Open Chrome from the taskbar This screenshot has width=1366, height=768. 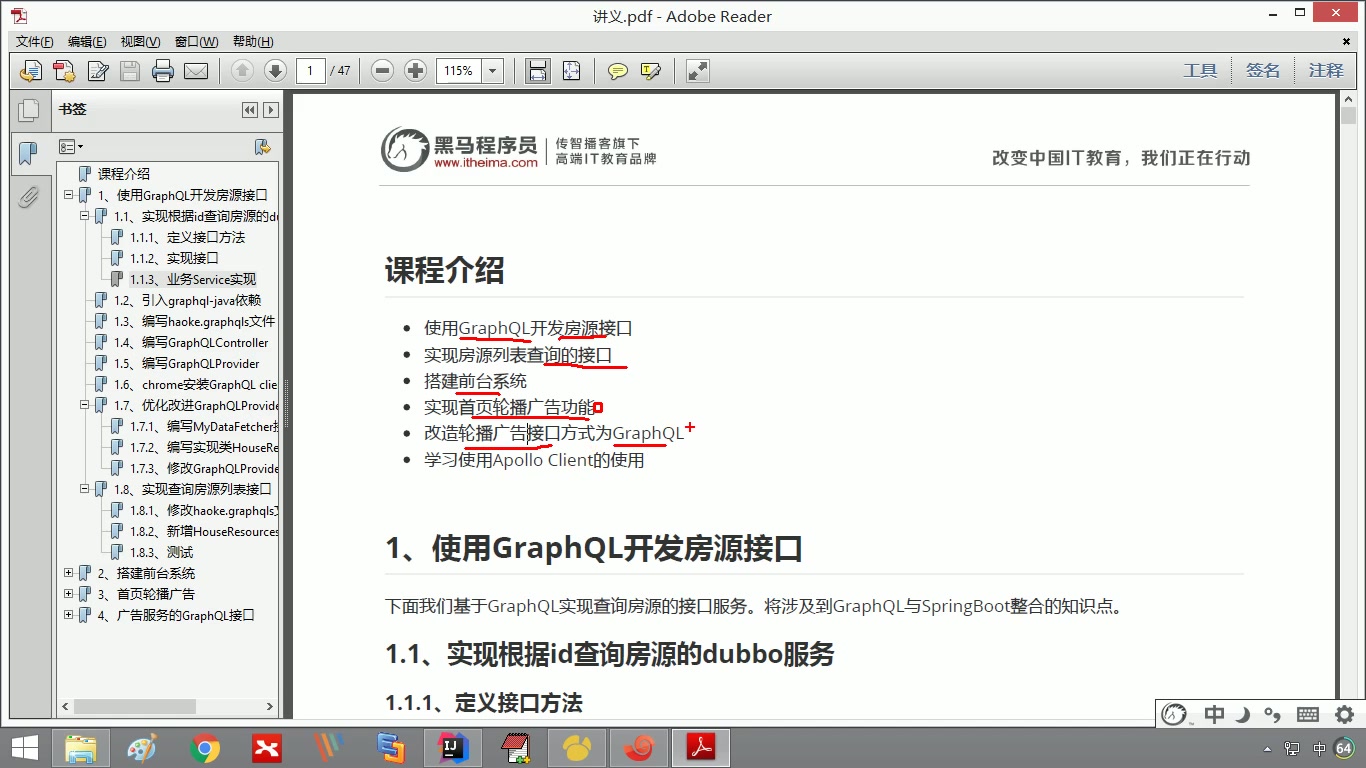coord(205,748)
